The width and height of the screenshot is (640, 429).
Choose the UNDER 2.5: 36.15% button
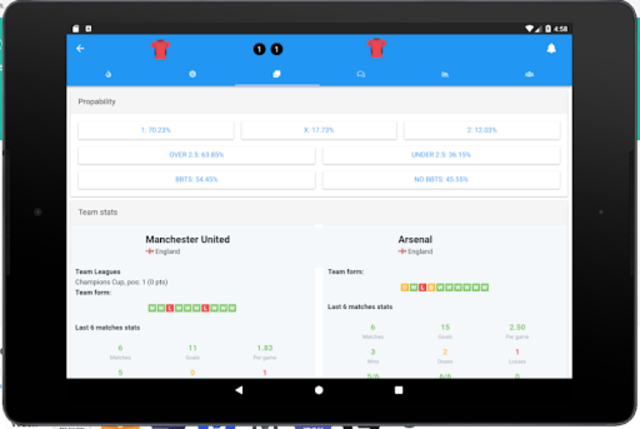point(441,155)
